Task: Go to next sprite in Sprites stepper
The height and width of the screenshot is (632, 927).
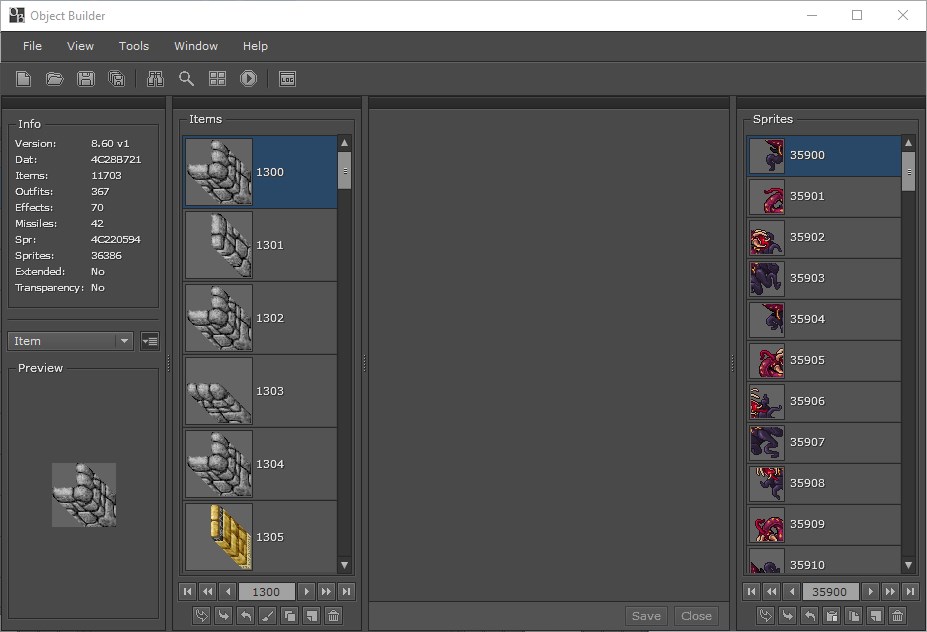Action: tap(870, 592)
